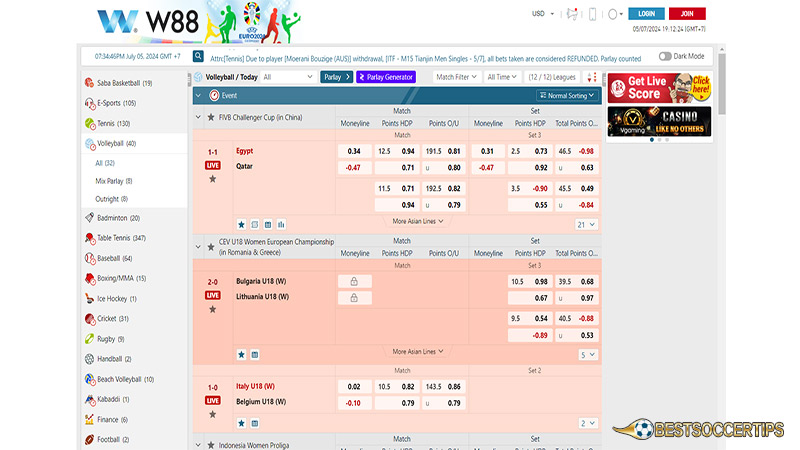This screenshot has height=450, width=800.
Task: Open the Parlay Generator button
Action: pos(386,77)
